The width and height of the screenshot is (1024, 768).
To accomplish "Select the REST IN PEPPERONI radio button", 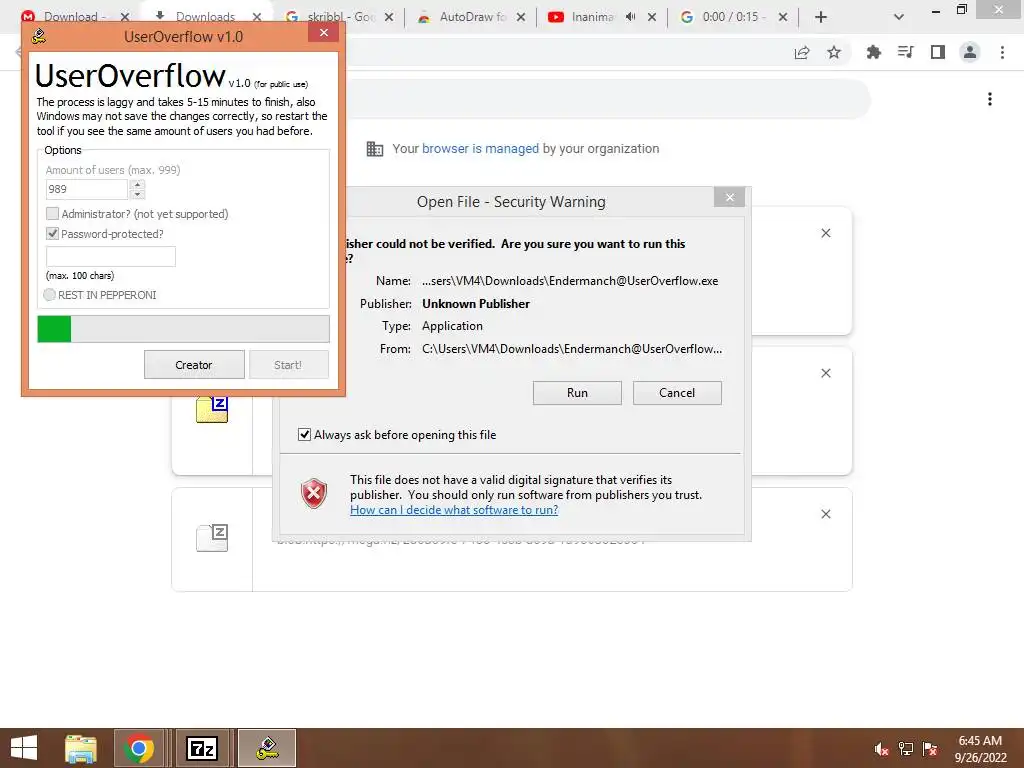I will (x=49, y=295).
